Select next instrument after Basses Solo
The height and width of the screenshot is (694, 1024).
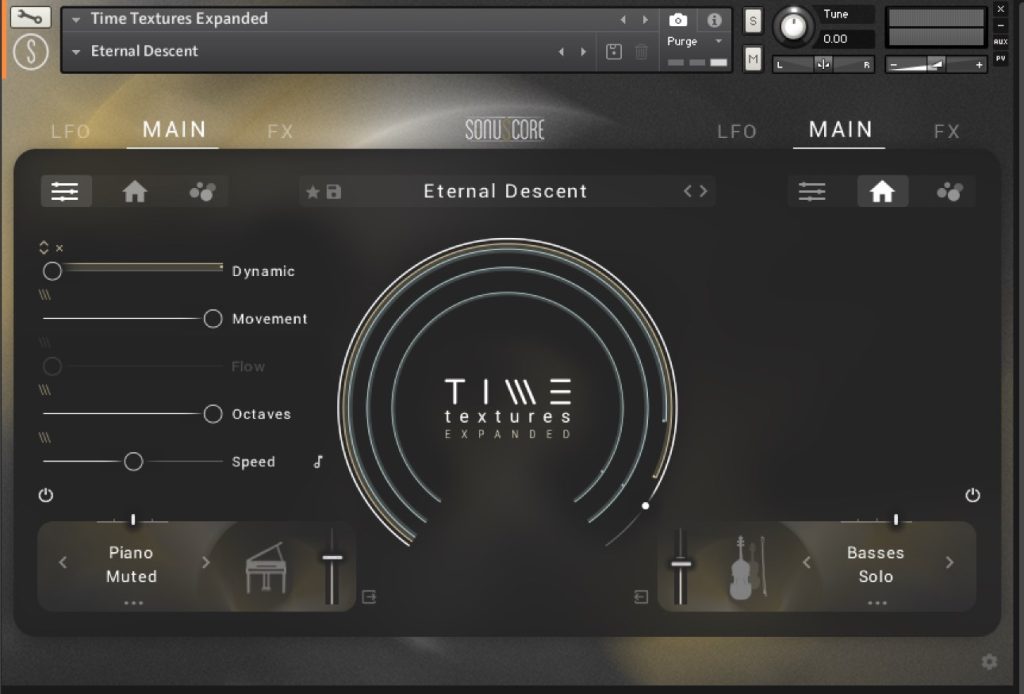[x=949, y=563]
